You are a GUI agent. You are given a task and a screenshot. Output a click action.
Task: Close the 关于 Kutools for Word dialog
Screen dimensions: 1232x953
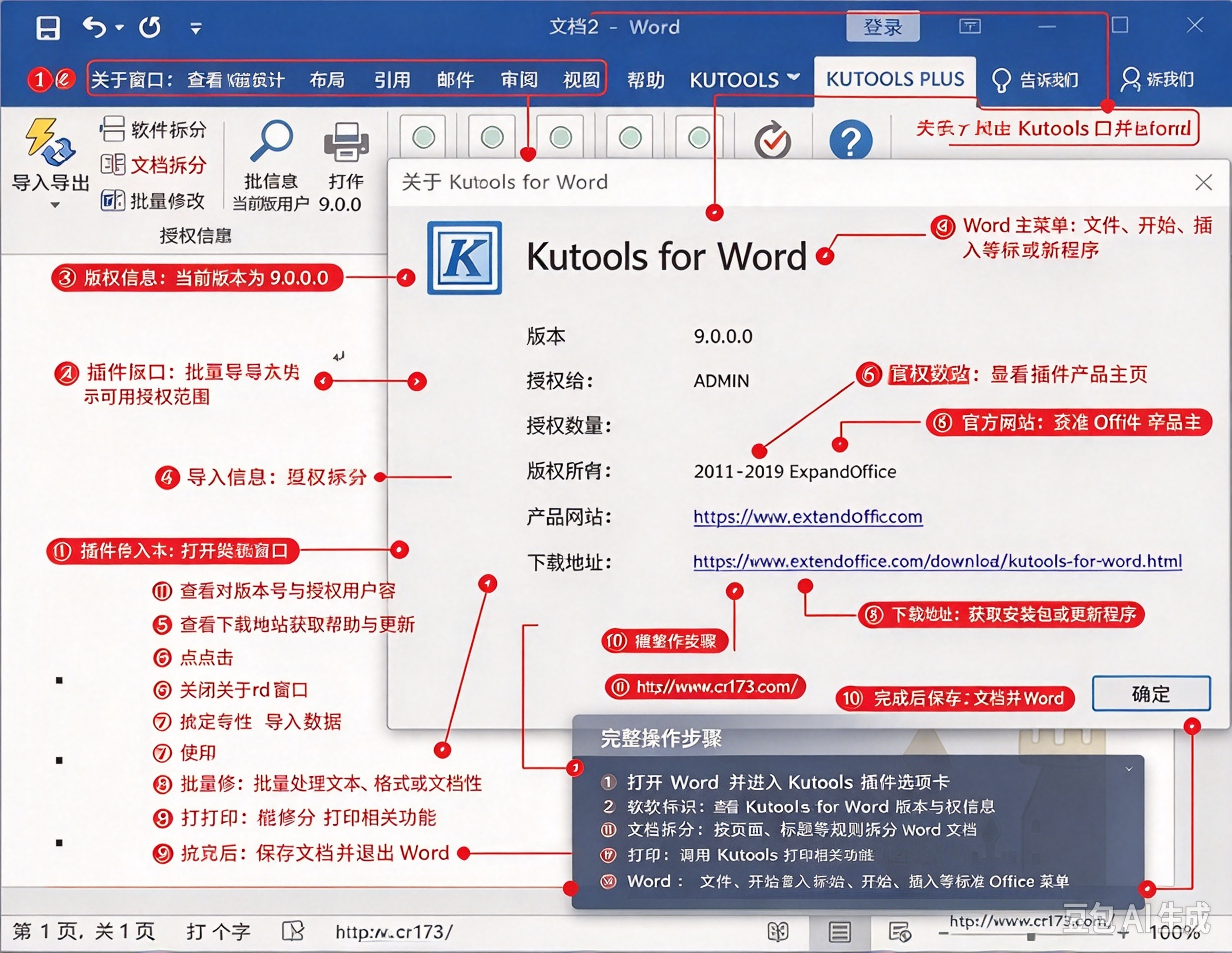click(x=1203, y=182)
